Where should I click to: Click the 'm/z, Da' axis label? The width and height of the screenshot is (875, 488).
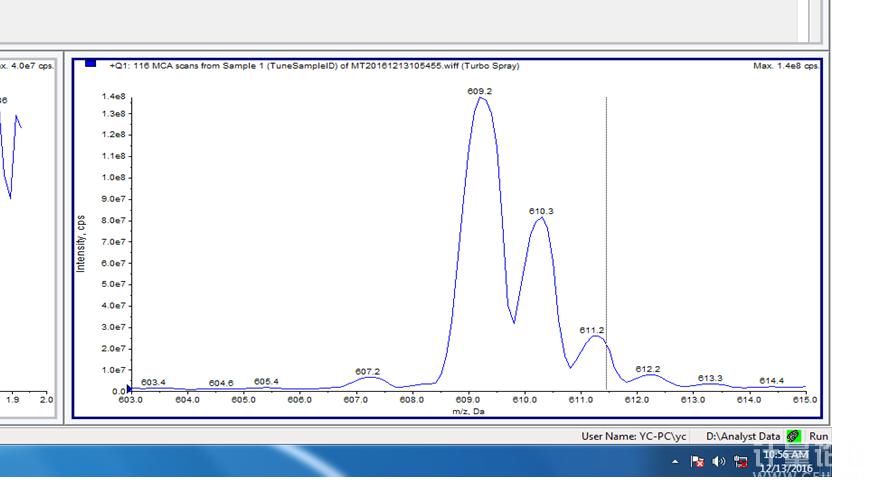point(468,411)
